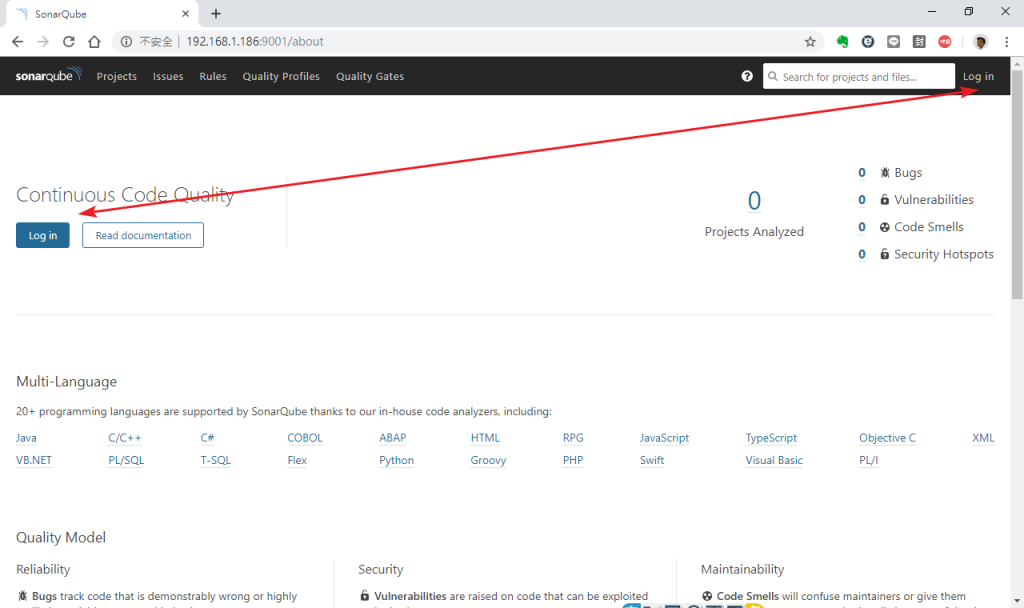Open the VB.NET language link
This screenshot has width=1024, height=608.
[x=34, y=460]
